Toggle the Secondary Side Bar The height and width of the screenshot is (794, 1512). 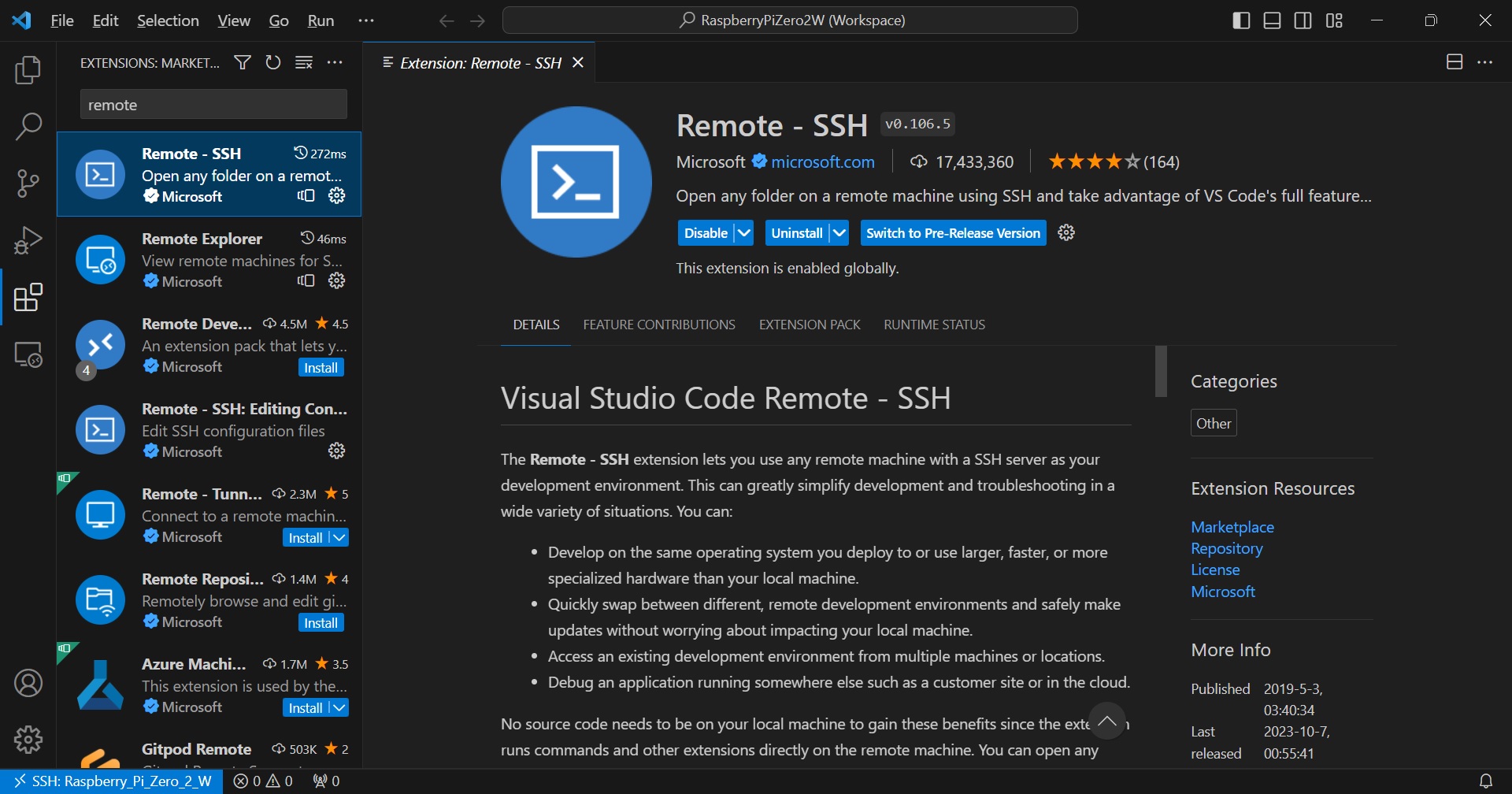[1303, 20]
